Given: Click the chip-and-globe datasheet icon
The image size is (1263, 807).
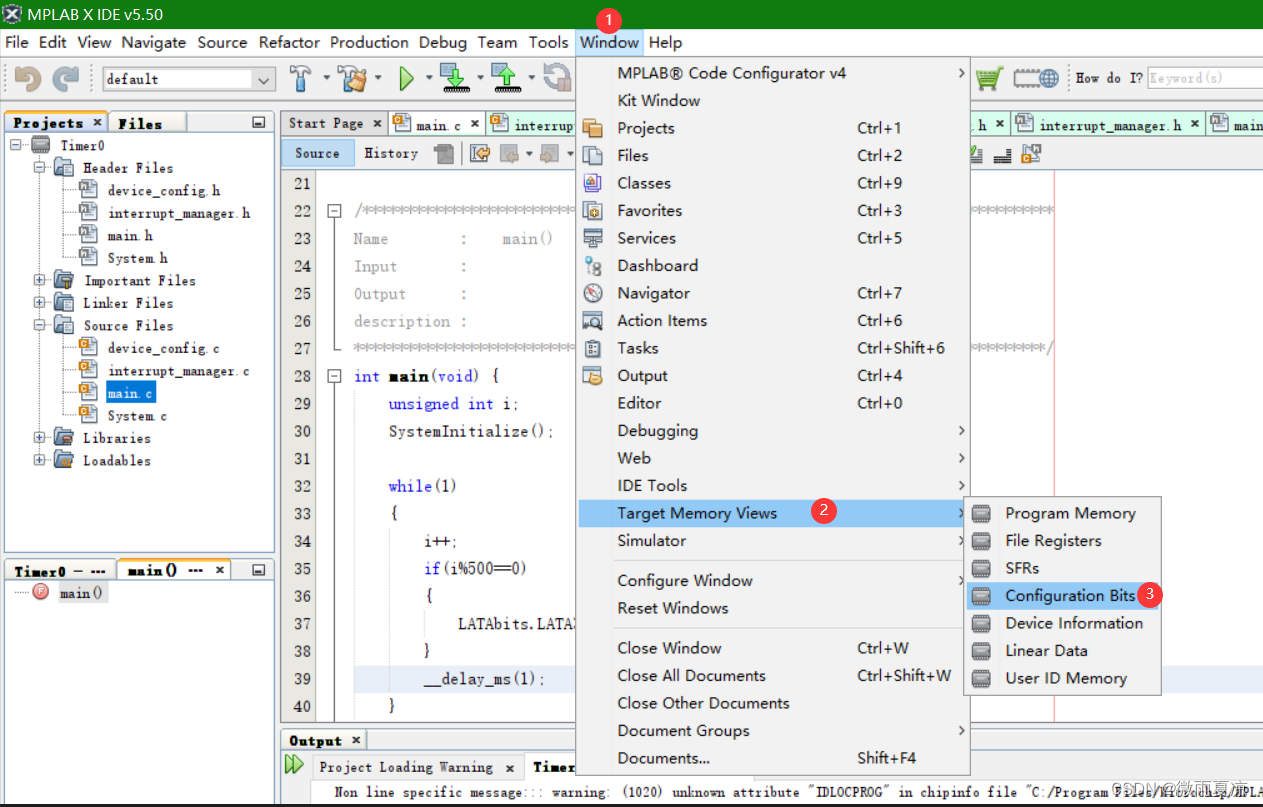Looking at the screenshot, I should (x=1035, y=78).
